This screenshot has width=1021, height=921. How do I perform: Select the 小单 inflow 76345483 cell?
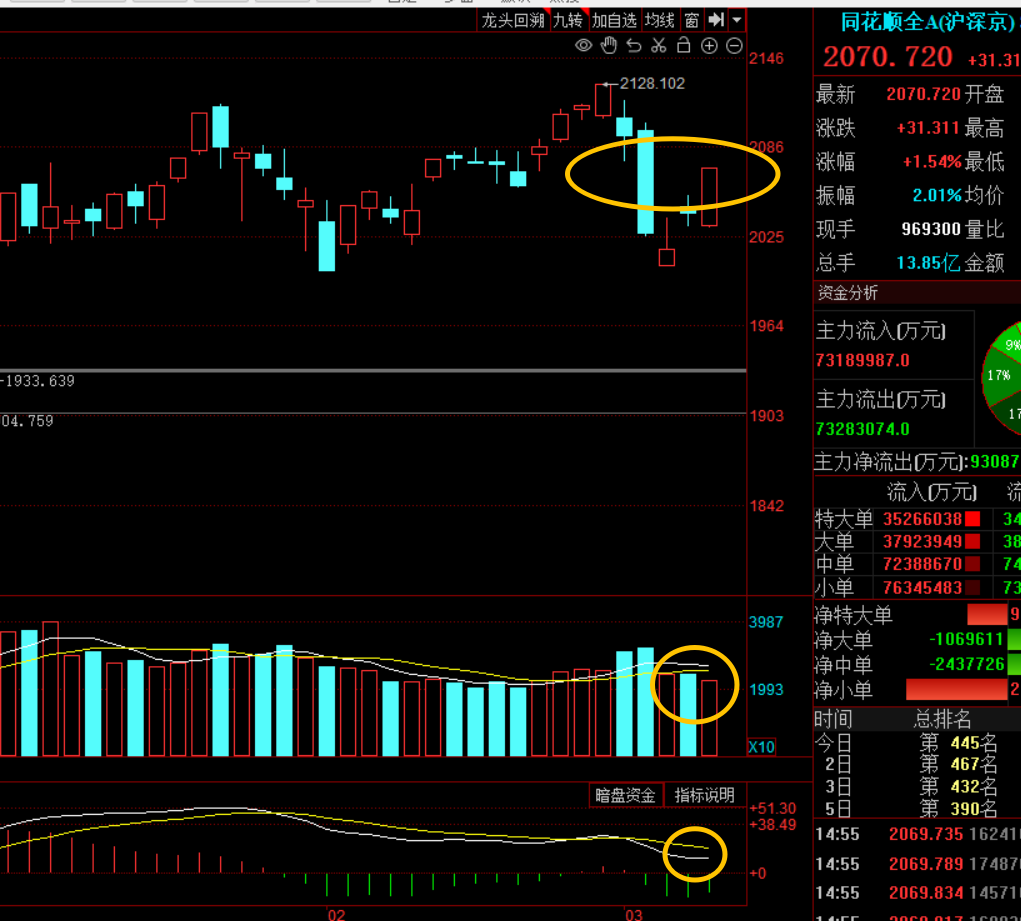pyautogui.click(x=922, y=588)
